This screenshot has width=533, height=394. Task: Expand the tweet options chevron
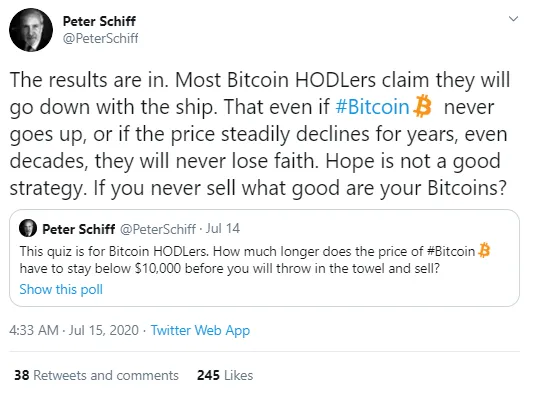513,19
